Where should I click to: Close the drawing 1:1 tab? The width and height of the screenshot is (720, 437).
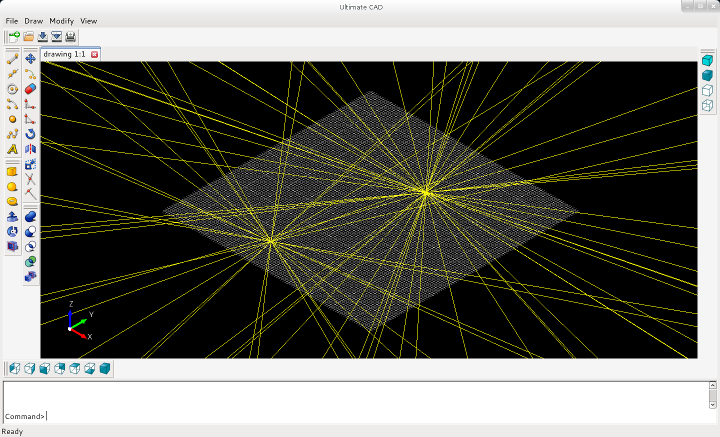click(95, 54)
